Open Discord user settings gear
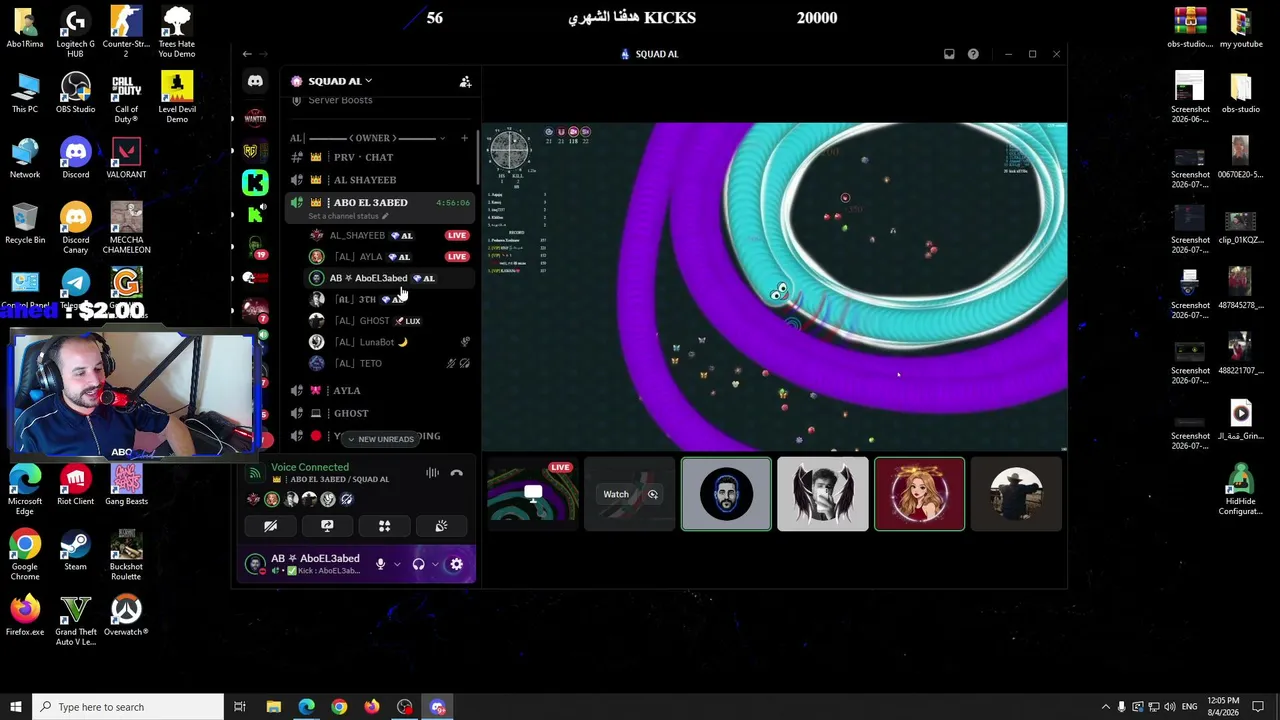Screen dimensions: 1280x720 pos(456,565)
